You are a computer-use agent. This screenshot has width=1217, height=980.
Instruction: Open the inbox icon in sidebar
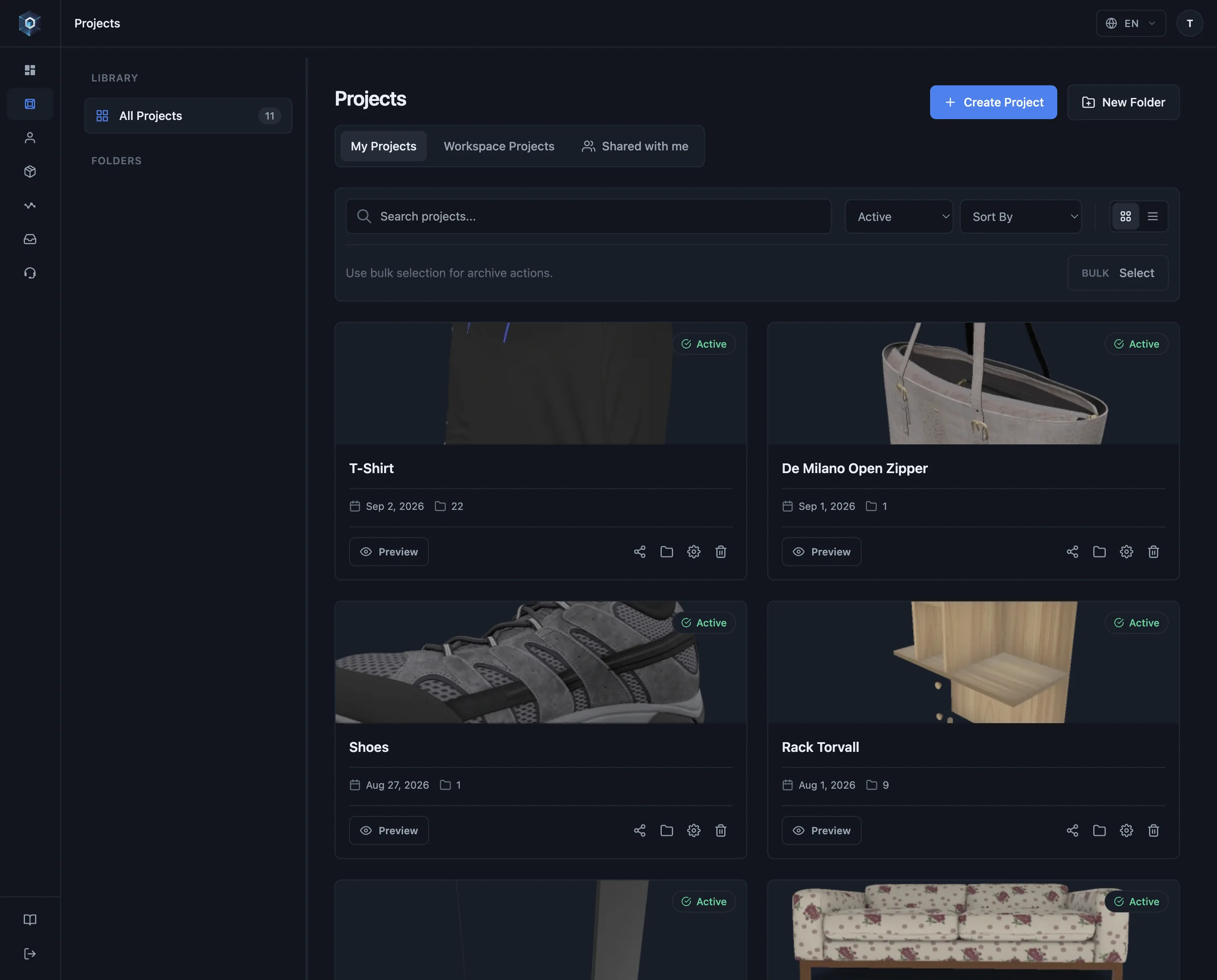point(30,240)
